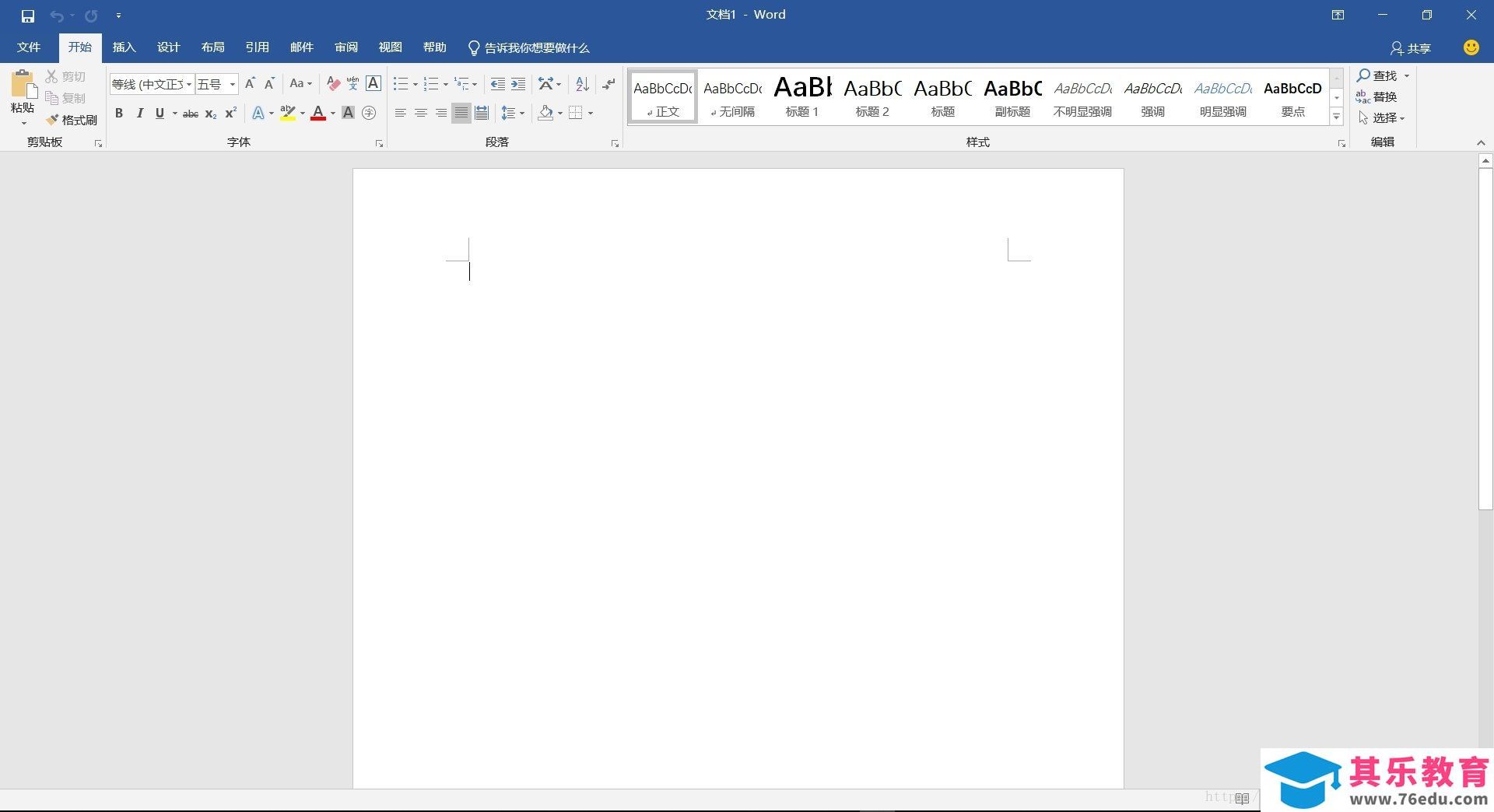Open the Borders dropdown
Viewport: 1494px width, 812px height.
pos(591,114)
